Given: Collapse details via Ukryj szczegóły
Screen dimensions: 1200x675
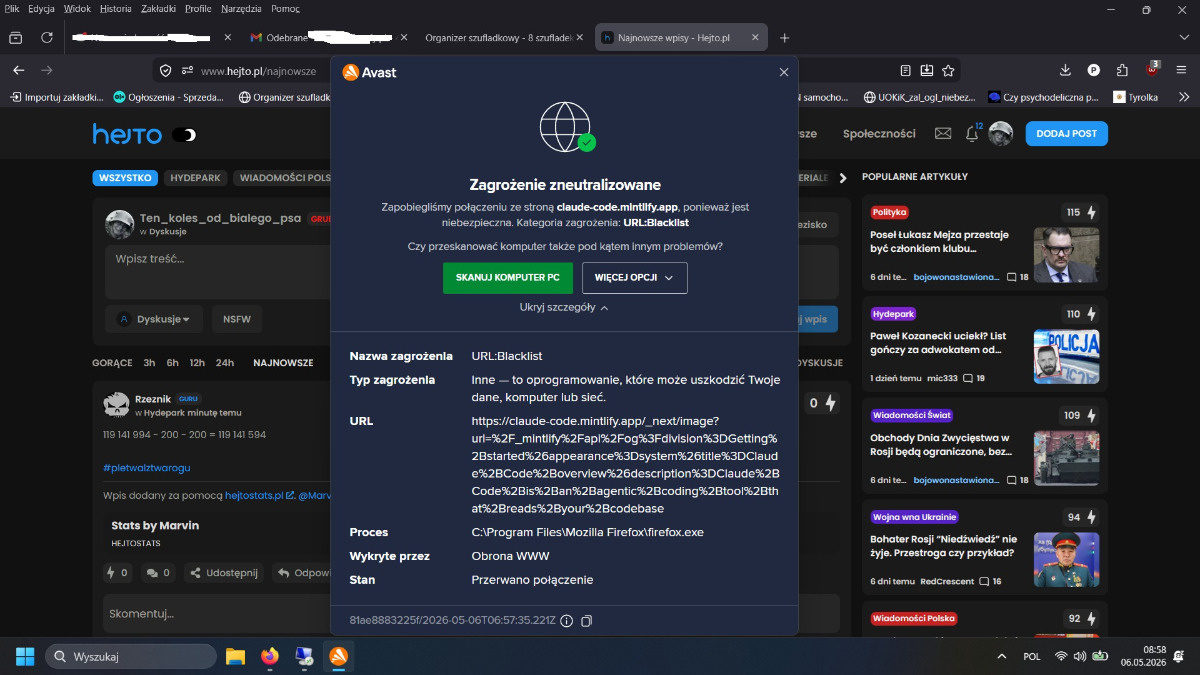Looking at the screenshot, I should click(564, 307).
